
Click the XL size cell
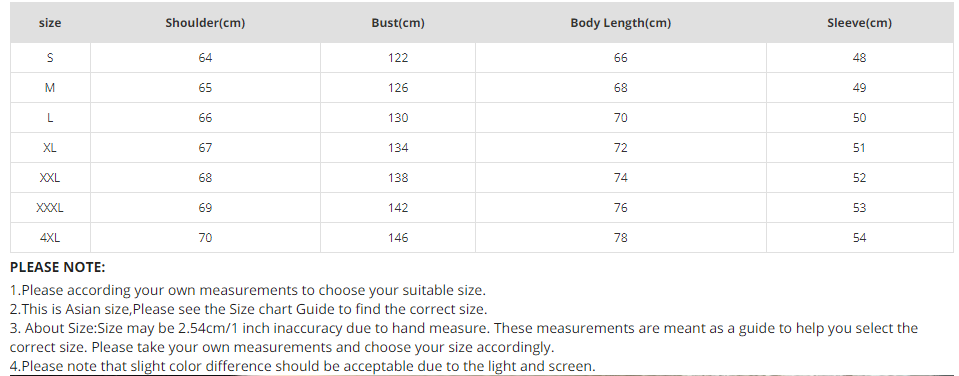tap(50, 148)
